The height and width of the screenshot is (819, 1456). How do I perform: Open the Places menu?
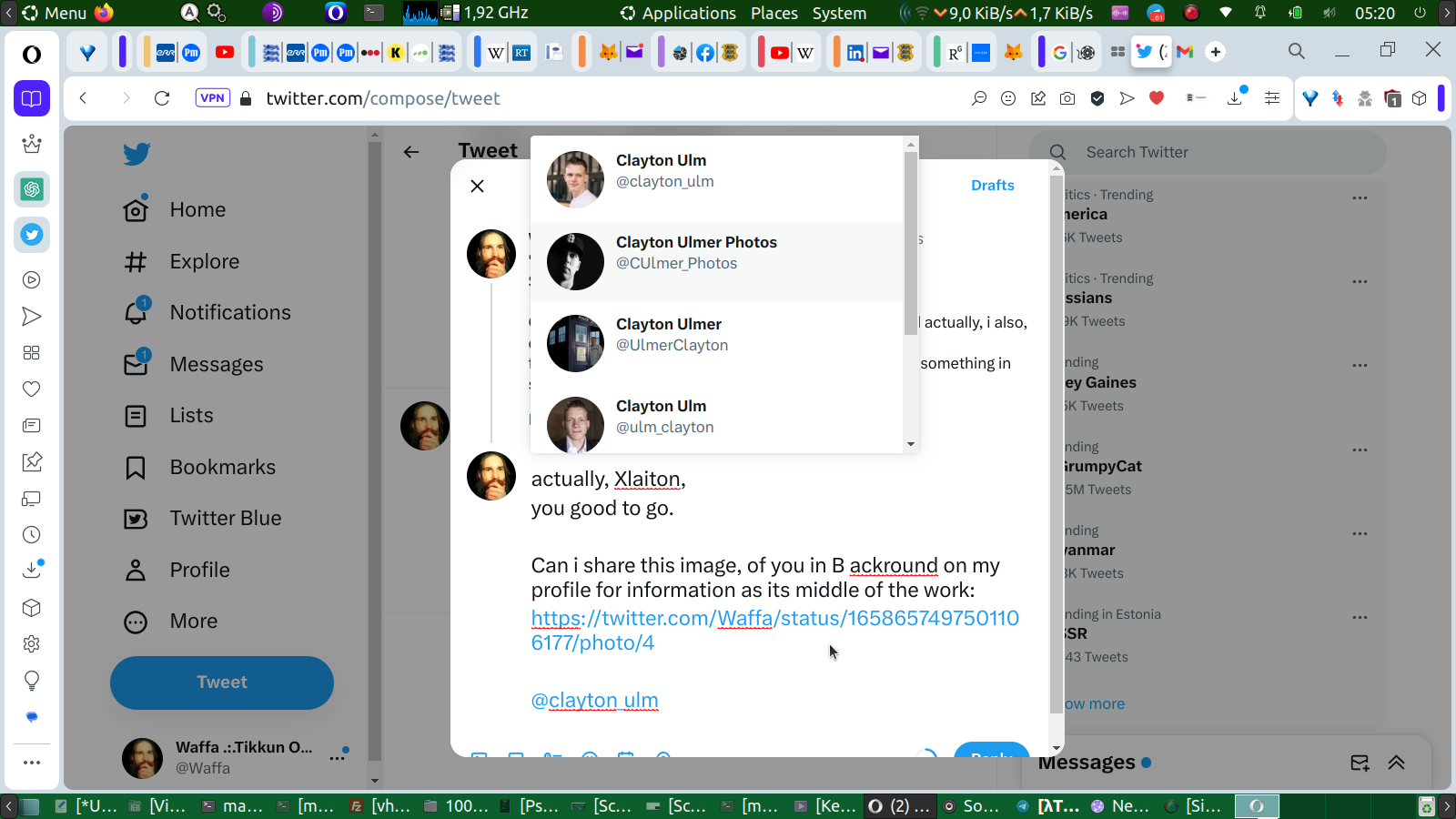tap(774, 13)
